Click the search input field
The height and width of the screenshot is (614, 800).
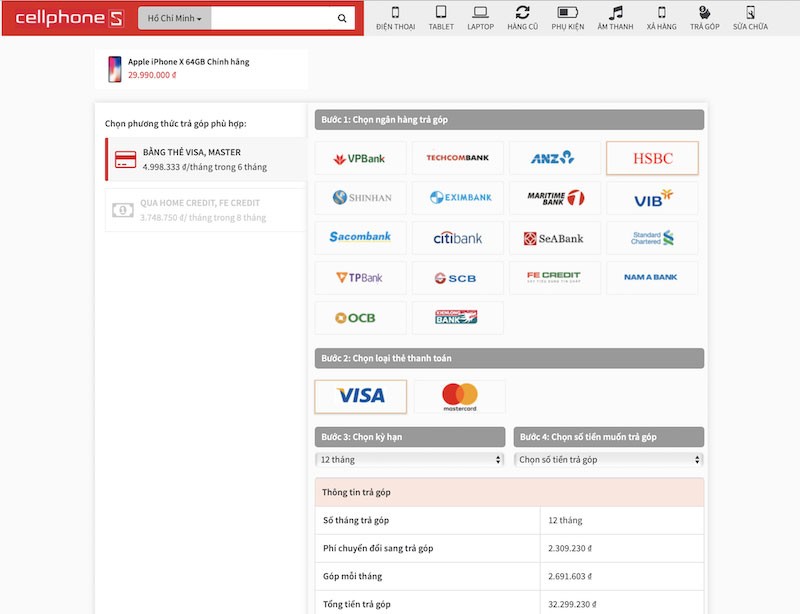coord(272,18)
